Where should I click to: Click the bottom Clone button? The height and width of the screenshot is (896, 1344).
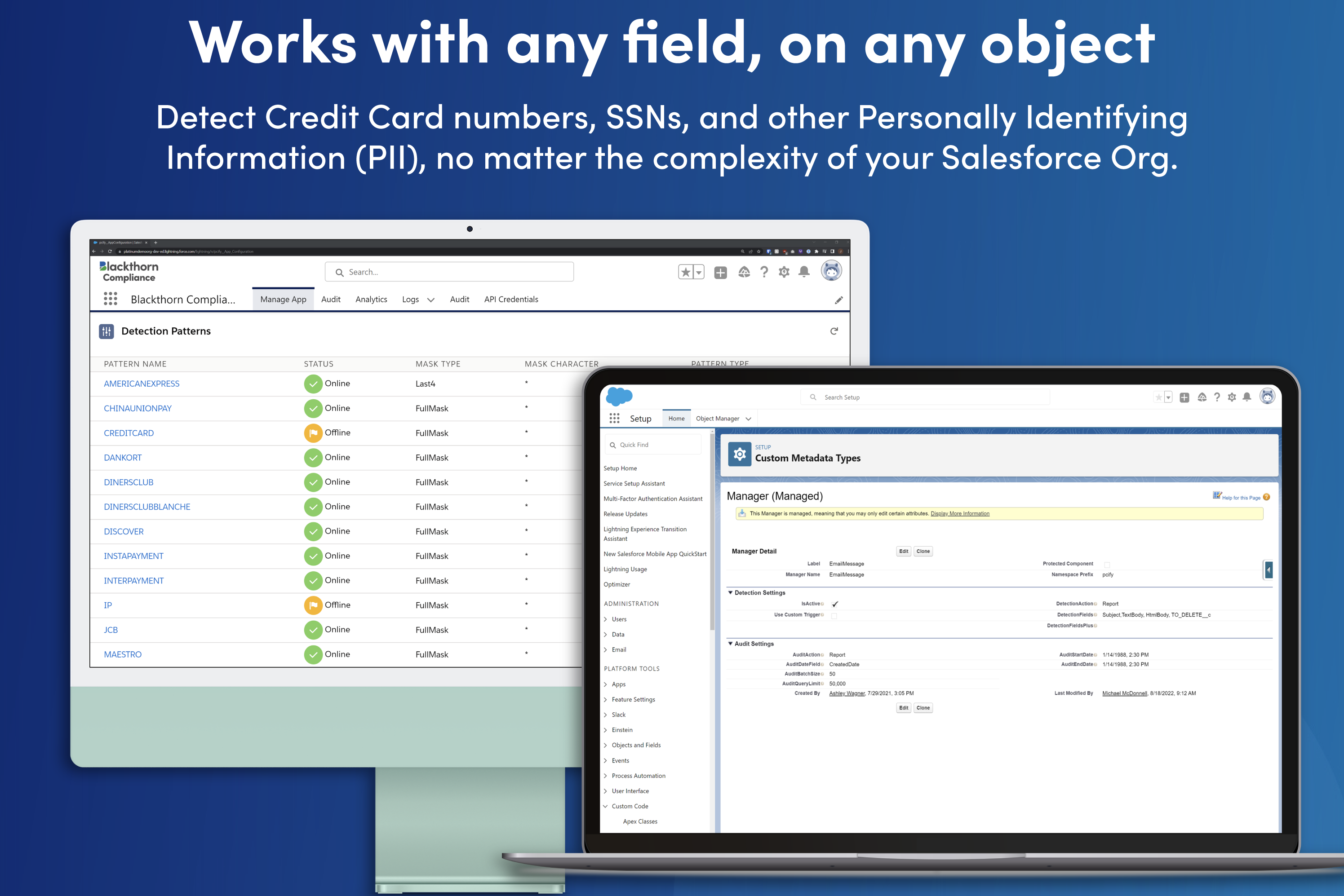[923, 708]
